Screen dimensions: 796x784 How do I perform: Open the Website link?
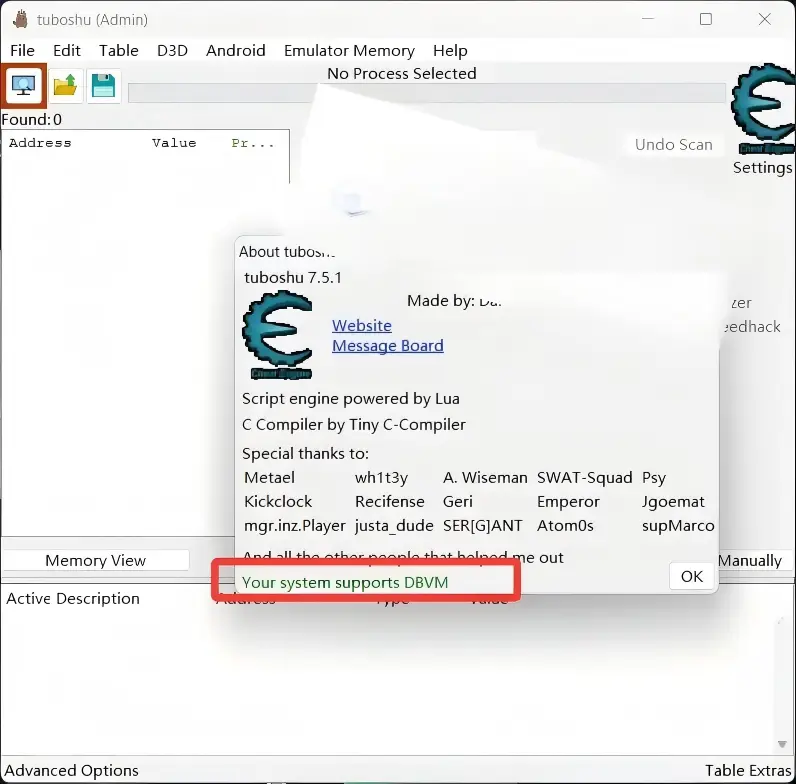pos(361,325)
